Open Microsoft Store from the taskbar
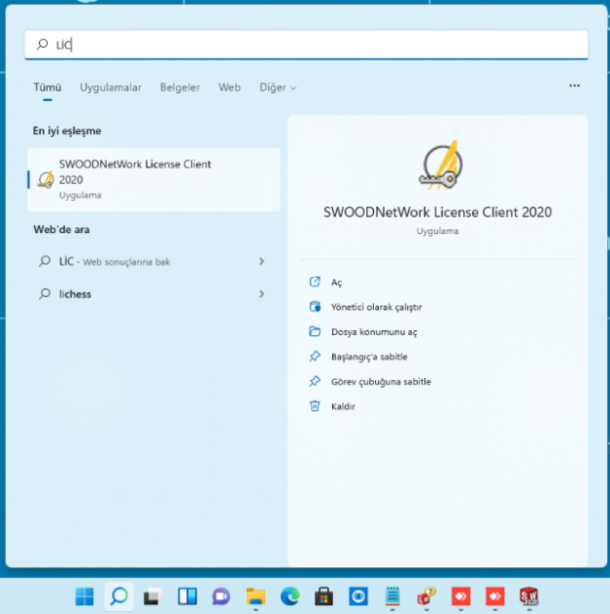610x614 pixels. tap(324, 596)
